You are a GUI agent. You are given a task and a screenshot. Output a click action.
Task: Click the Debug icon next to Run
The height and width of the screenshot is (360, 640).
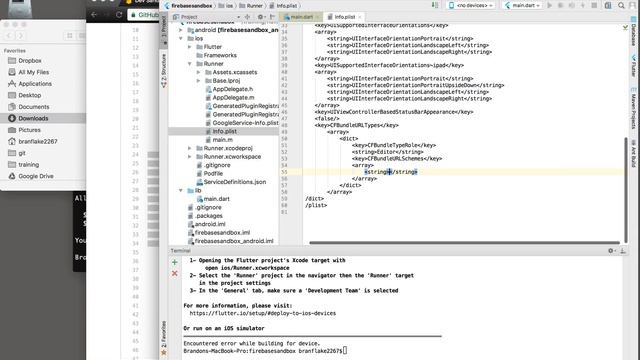560,5
